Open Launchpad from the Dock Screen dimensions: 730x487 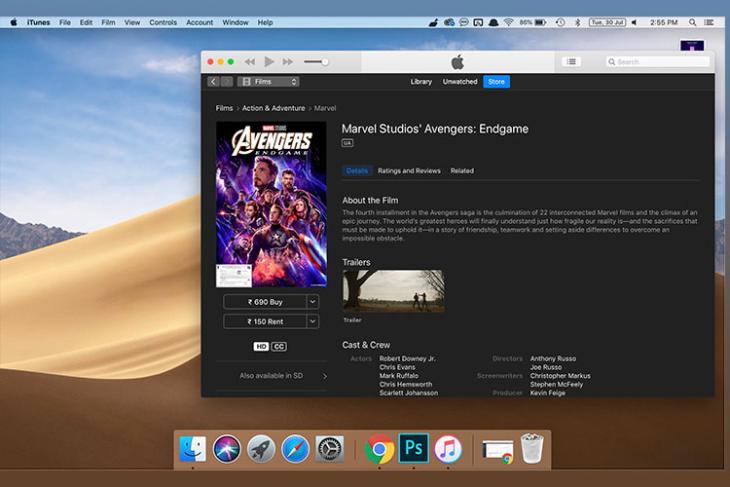point(261,449)
